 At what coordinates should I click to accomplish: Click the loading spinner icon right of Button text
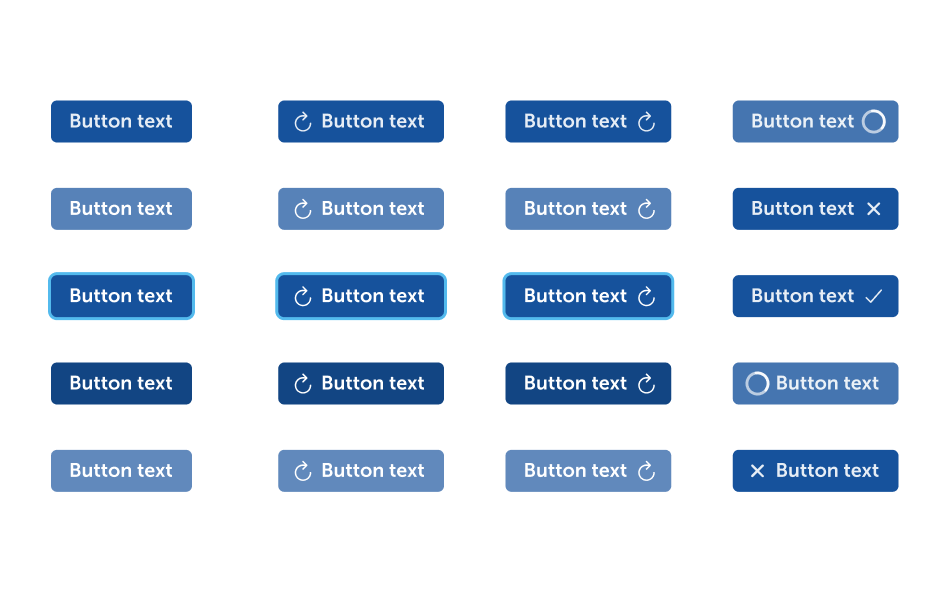tap(873, 122)
